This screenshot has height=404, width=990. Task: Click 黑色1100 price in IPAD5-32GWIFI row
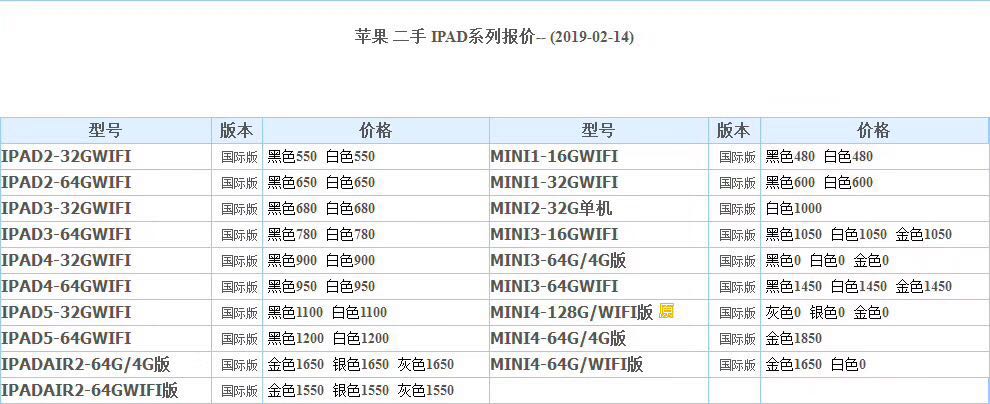coord(295,312)
